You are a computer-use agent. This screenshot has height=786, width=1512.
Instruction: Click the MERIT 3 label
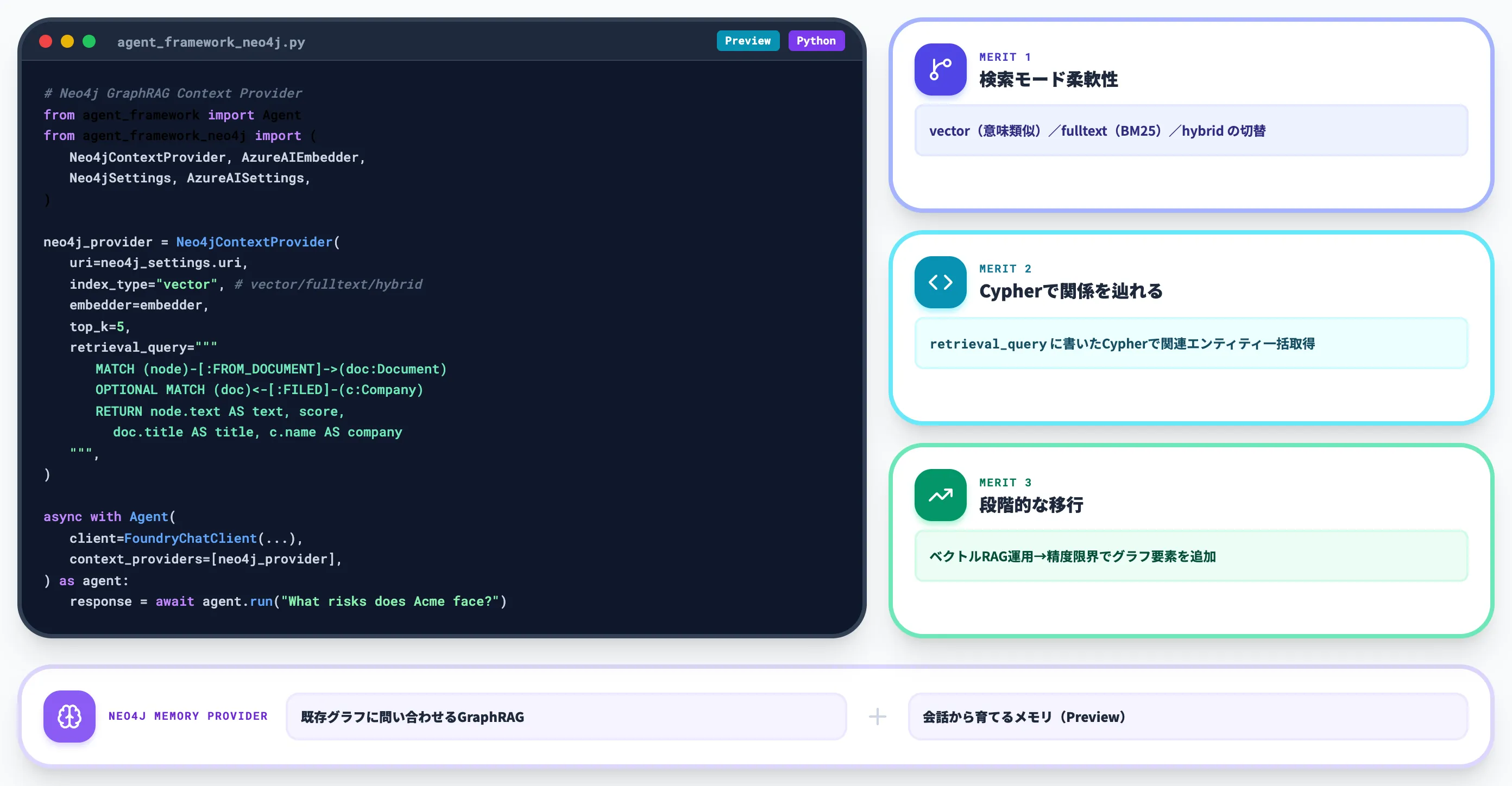pyautogui.click(x=1005, y=482)
